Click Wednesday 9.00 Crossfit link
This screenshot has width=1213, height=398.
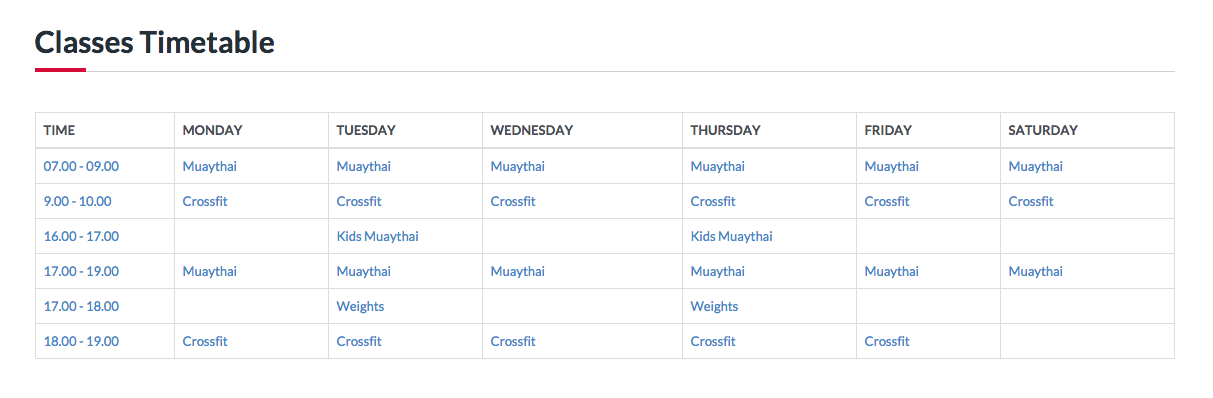click(x=513, y=201)
